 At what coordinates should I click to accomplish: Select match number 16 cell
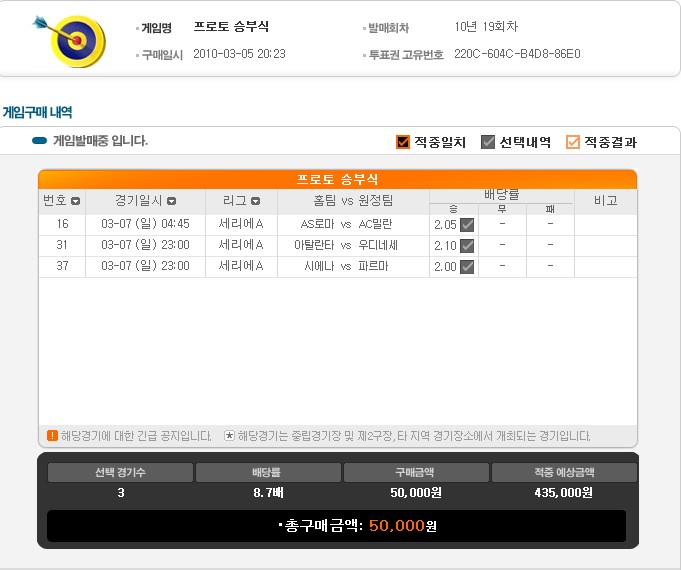coord(62,224)
